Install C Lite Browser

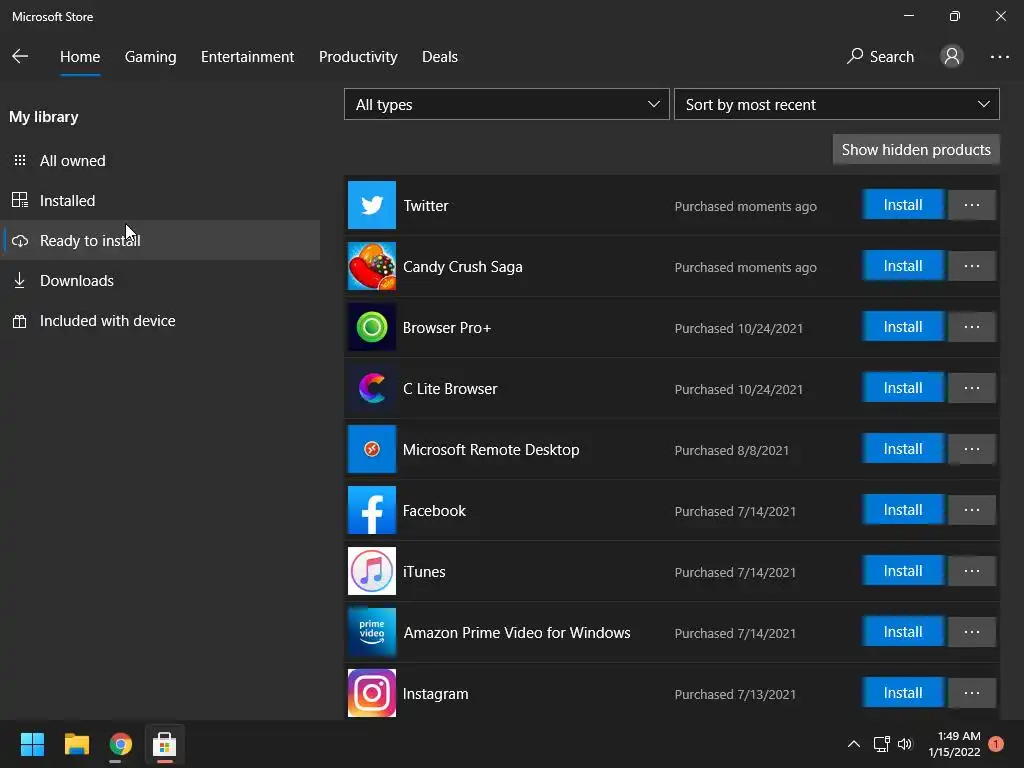coord(903,388)
